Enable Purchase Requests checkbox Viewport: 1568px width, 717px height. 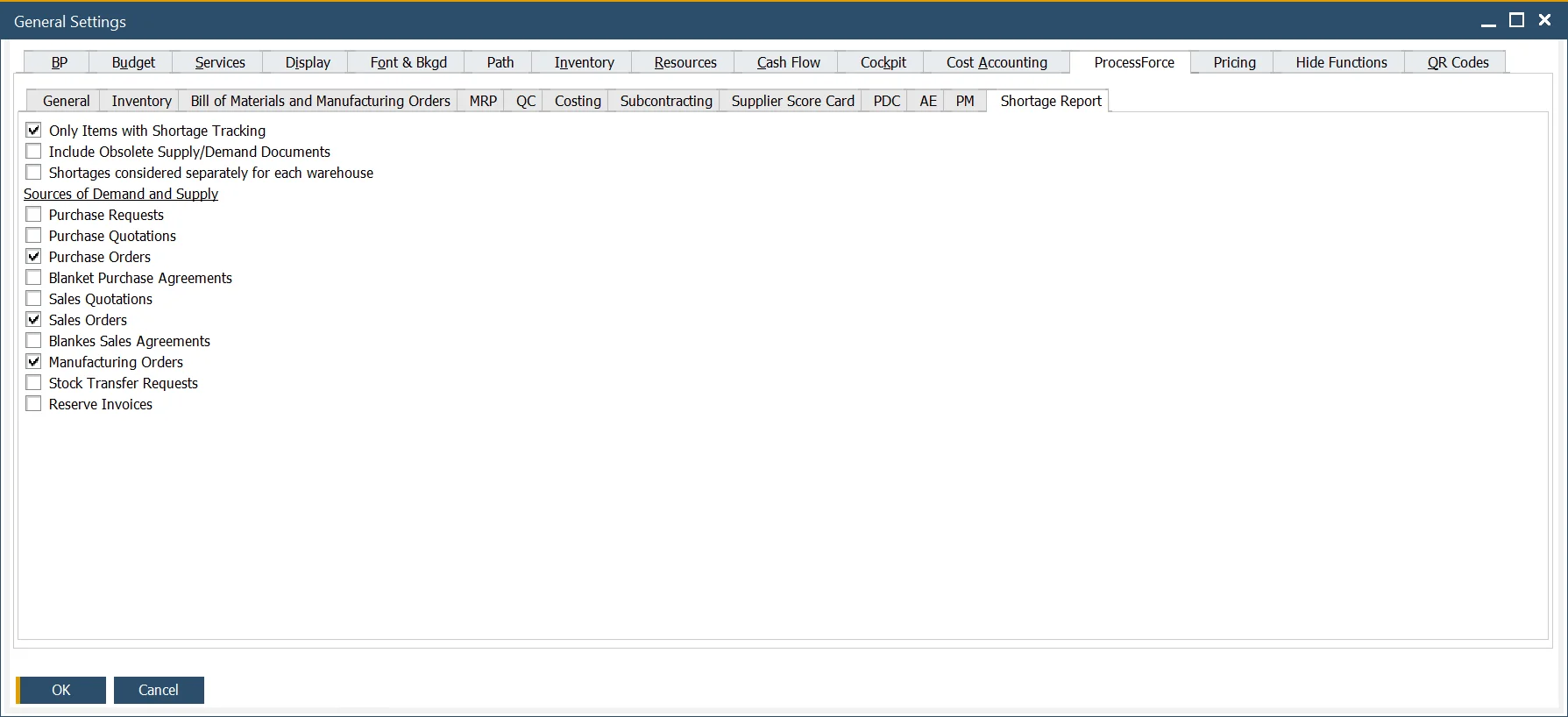pyautogui.click(x=33, y=215)
